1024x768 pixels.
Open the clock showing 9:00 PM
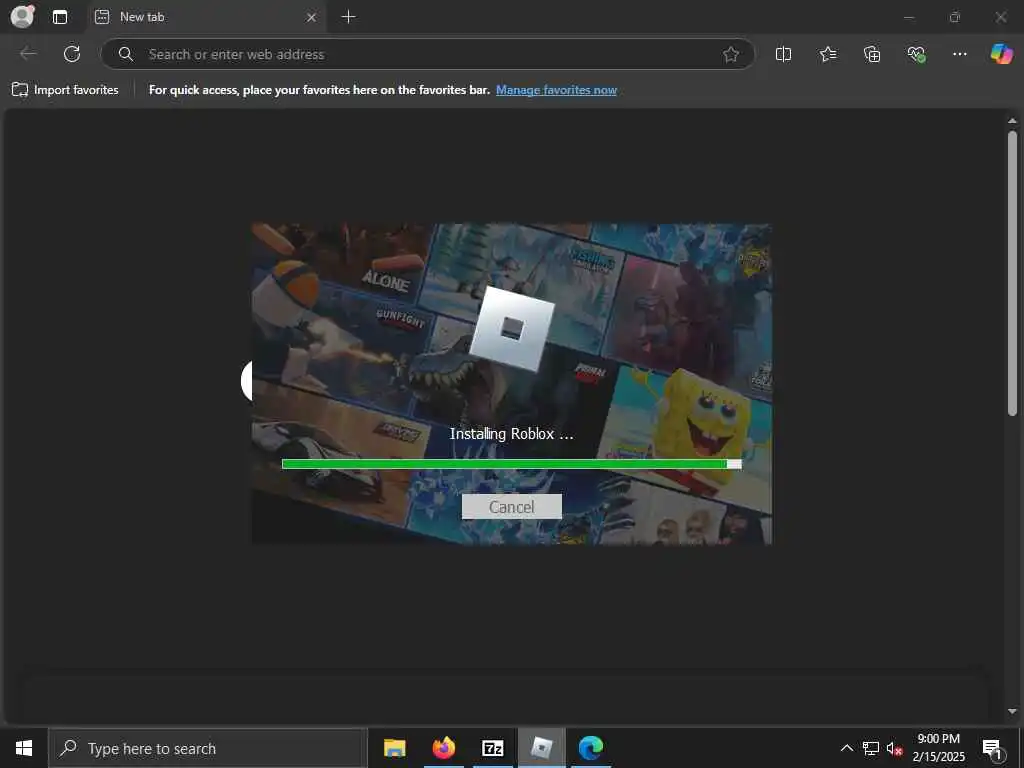click(938, 748)
